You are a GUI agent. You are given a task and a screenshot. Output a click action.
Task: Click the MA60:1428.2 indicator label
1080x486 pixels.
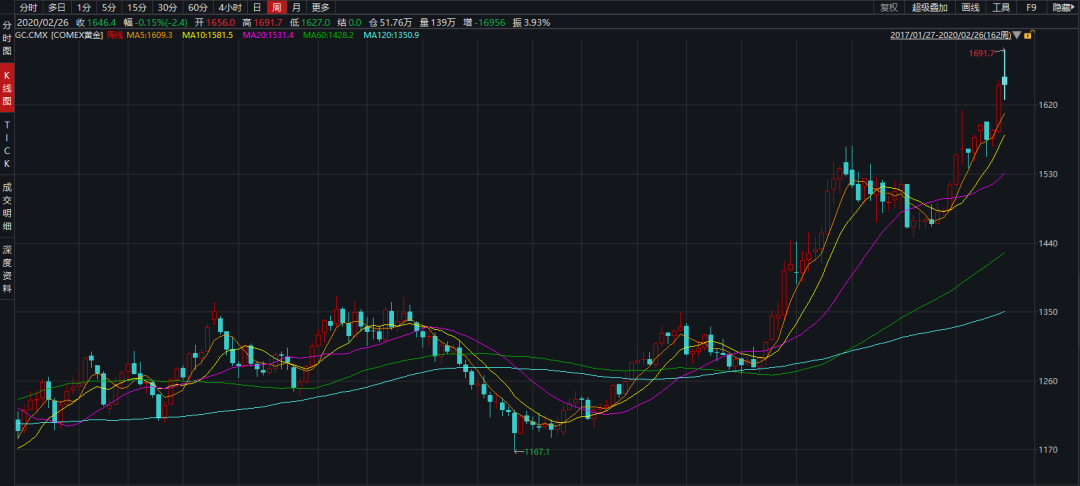[328, 34]
